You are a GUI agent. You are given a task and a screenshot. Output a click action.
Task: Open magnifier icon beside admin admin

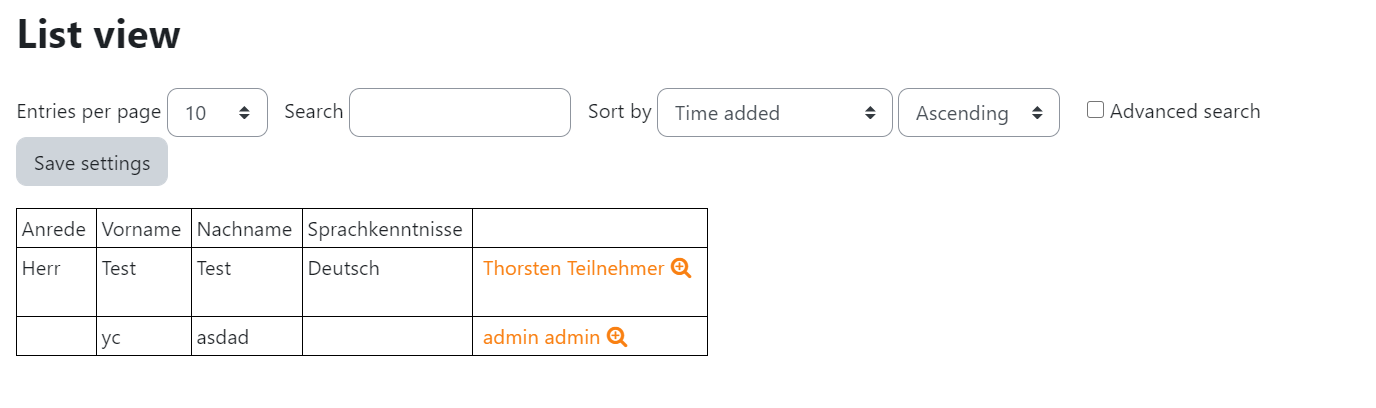point(617,337)
